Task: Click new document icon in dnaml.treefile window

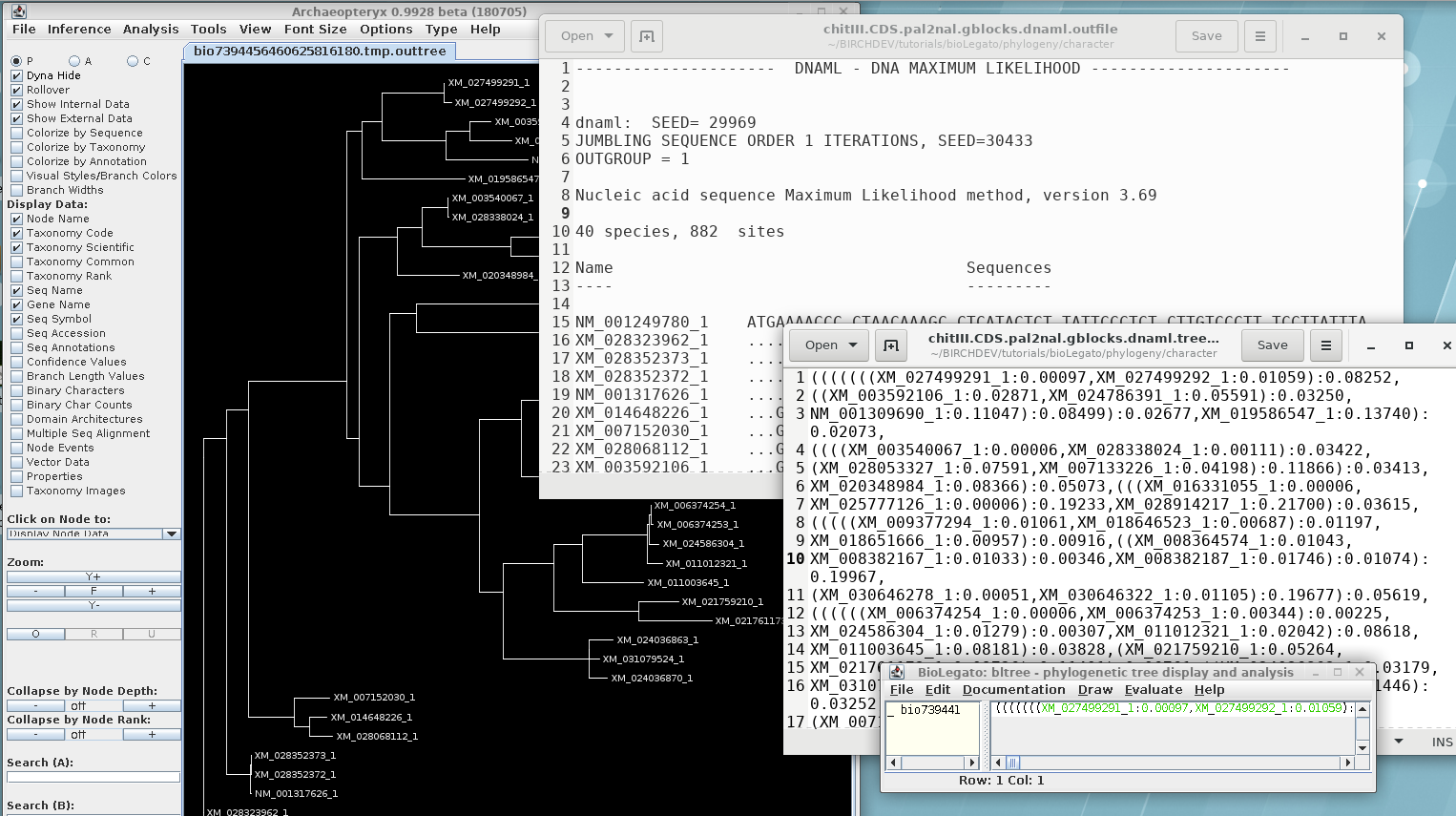Action: pyautogui.click(x=890, y=345)
